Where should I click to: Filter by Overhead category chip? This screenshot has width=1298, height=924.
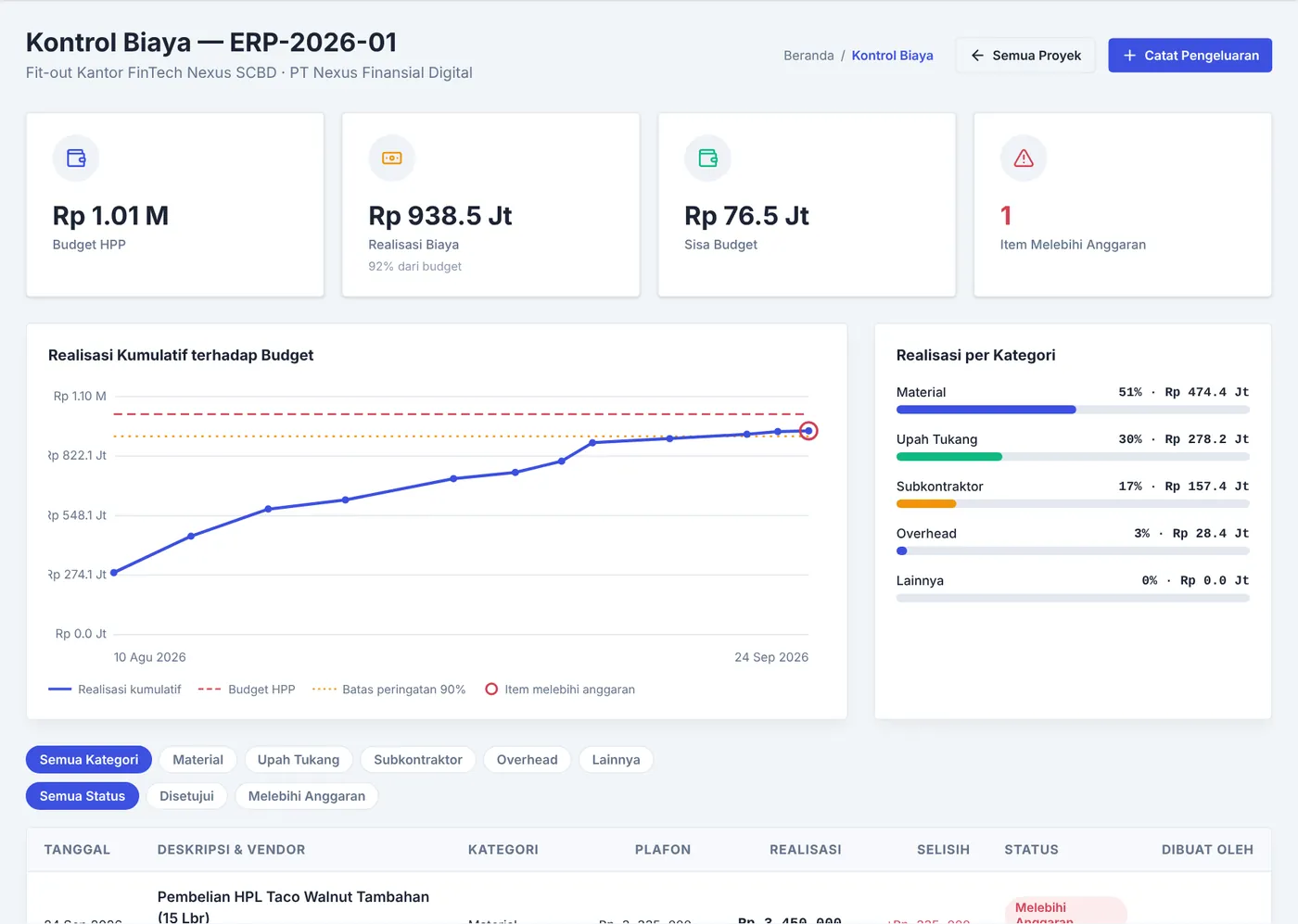[528, 760]
